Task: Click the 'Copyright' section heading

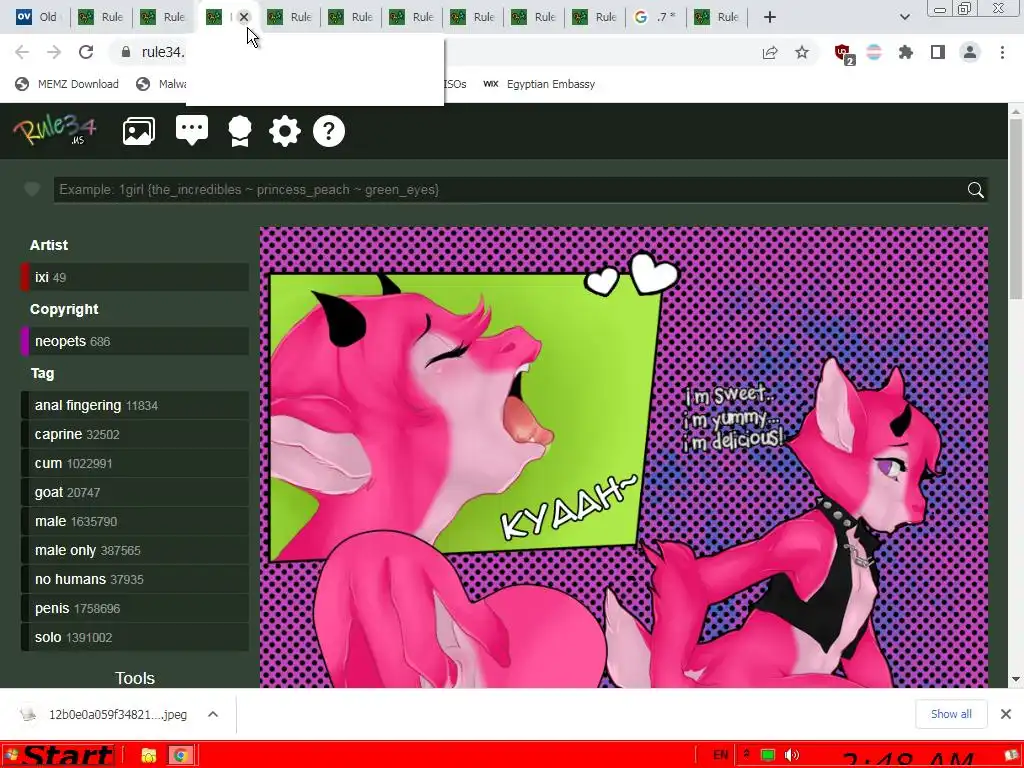Action: pos(64,310)
